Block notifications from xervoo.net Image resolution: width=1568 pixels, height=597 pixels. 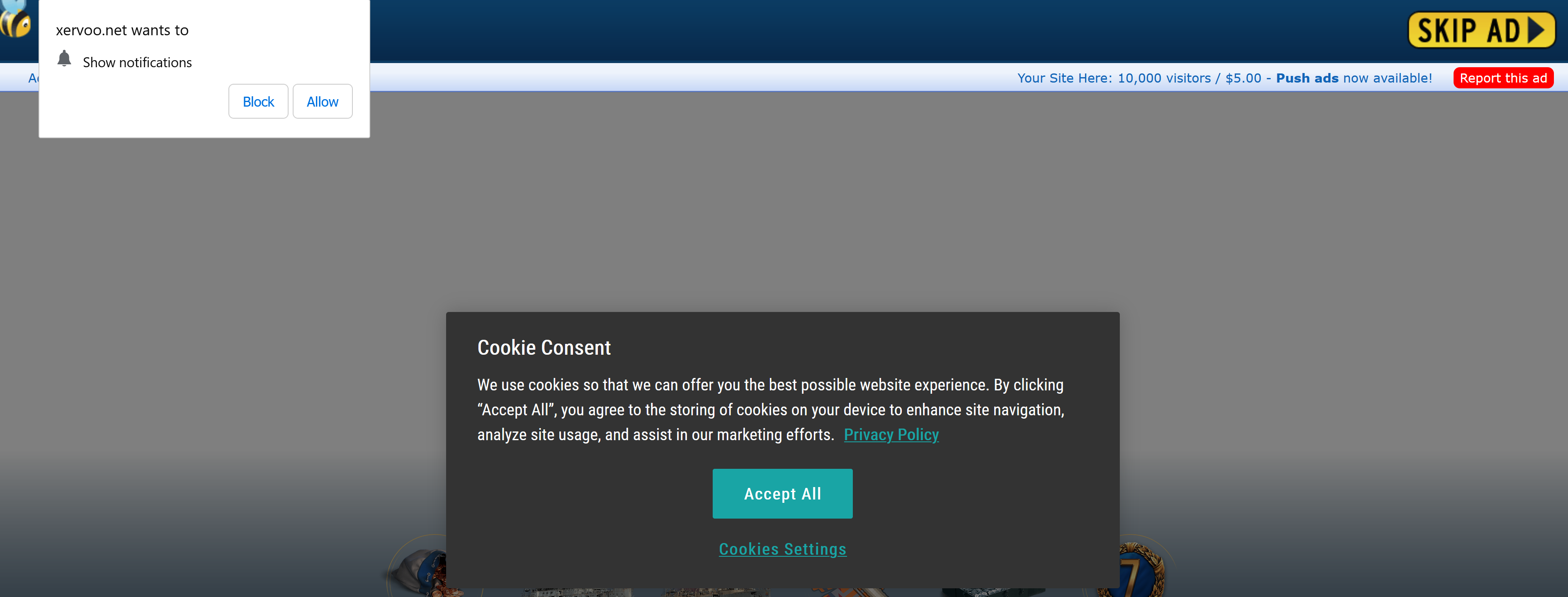258,102
